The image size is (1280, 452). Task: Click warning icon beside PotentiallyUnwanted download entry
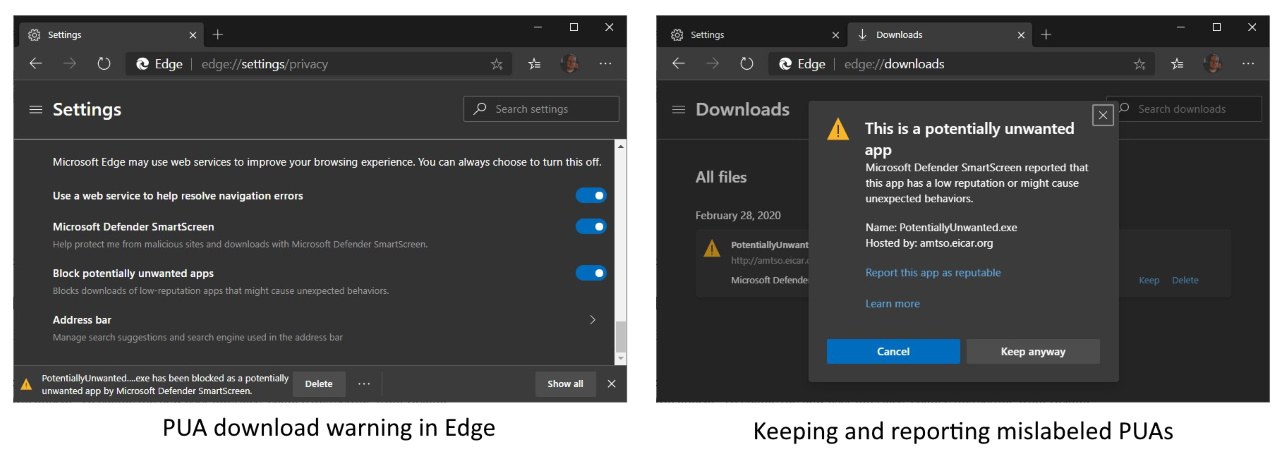(712, 249)
